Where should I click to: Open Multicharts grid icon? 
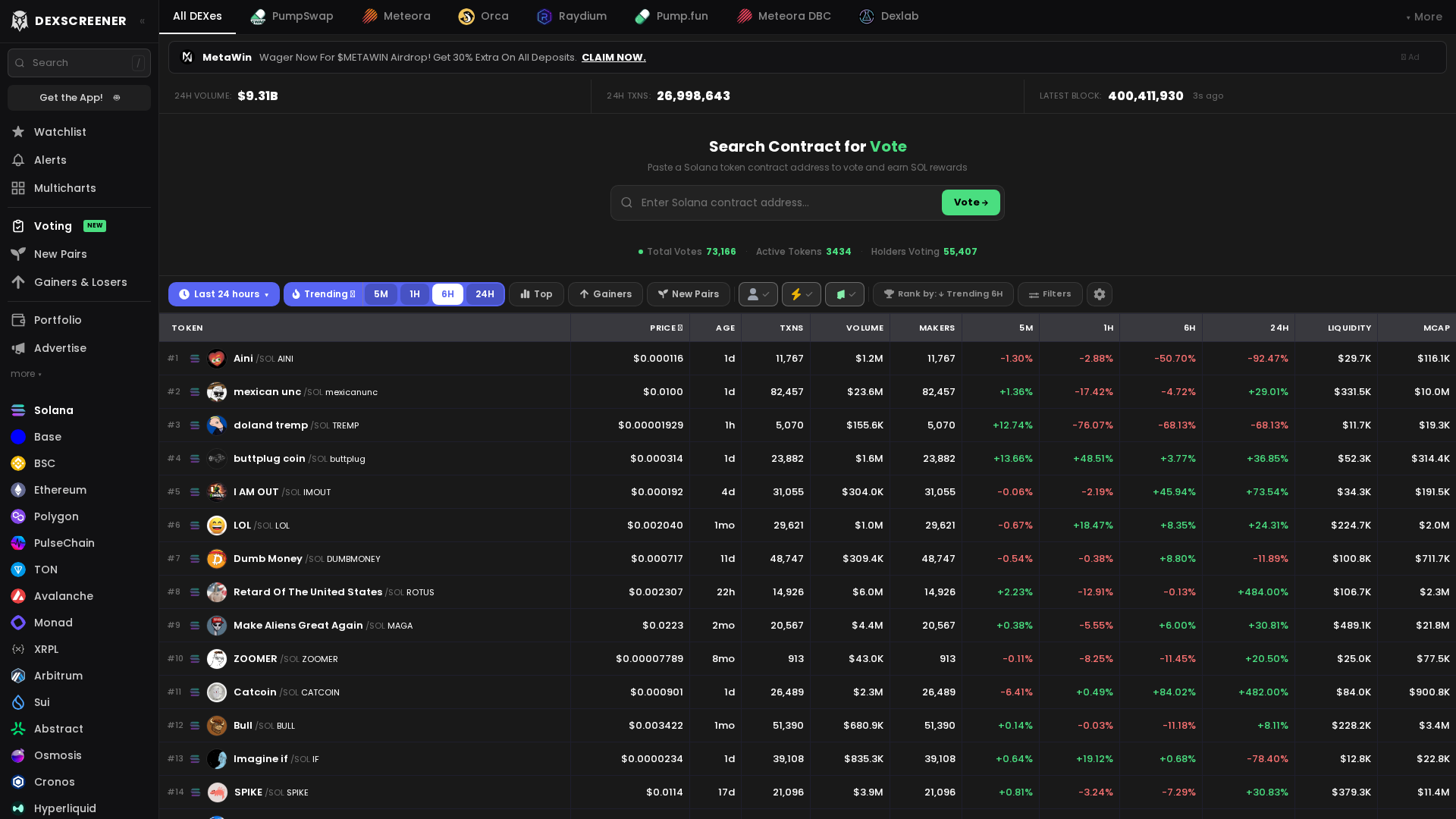tap(18, 188)
